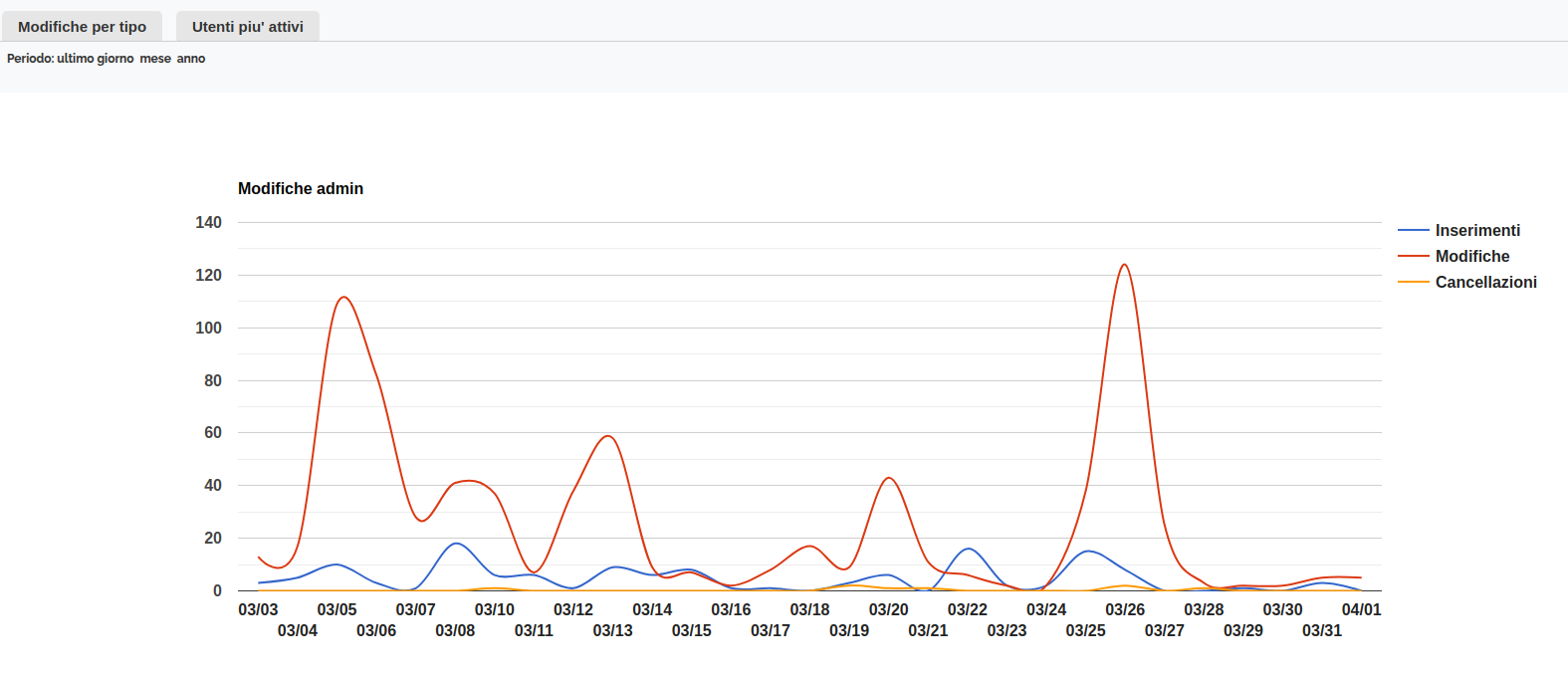Click the Inserimenti legend label
The image size is (1568, 679).
point(1477,230)
